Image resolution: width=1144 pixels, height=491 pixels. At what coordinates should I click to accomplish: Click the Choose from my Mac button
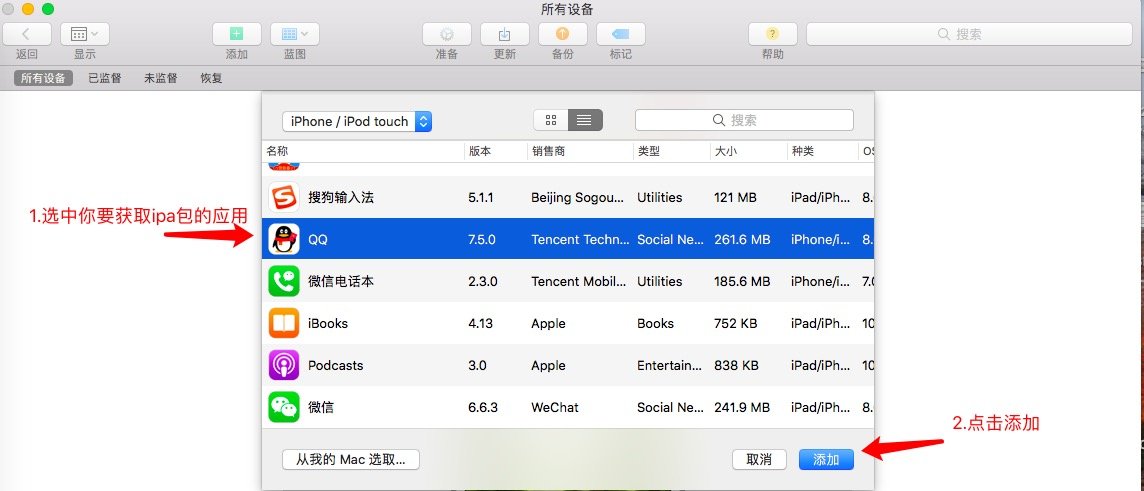tap(351, 459)
